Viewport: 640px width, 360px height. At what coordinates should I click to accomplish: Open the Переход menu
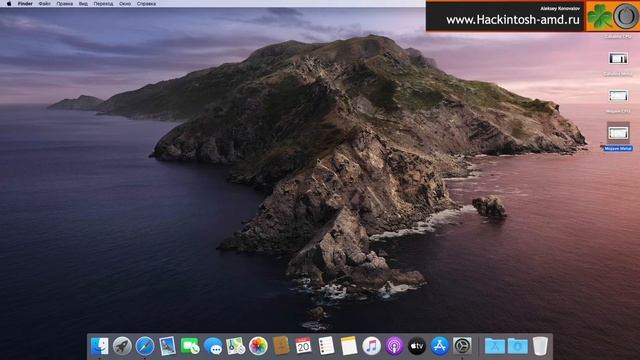103,4
